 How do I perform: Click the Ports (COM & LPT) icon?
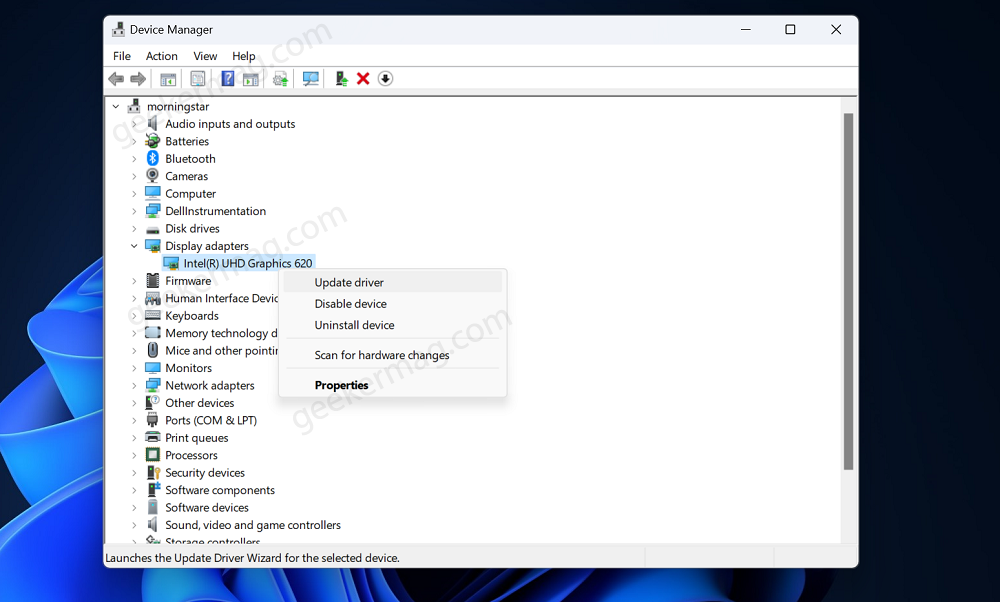[152, 420]
